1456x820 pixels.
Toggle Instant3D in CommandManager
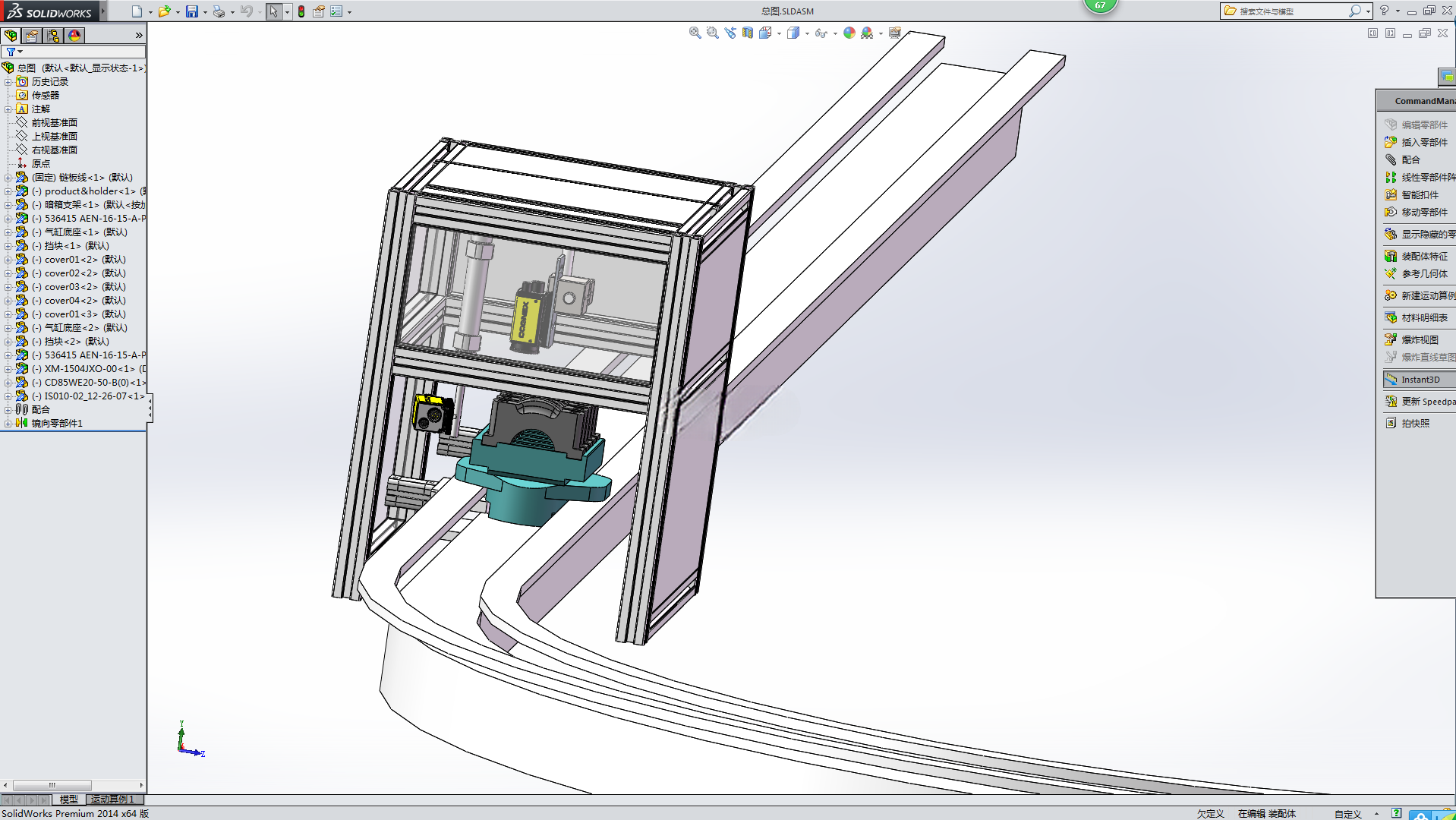click(1418, 380)
